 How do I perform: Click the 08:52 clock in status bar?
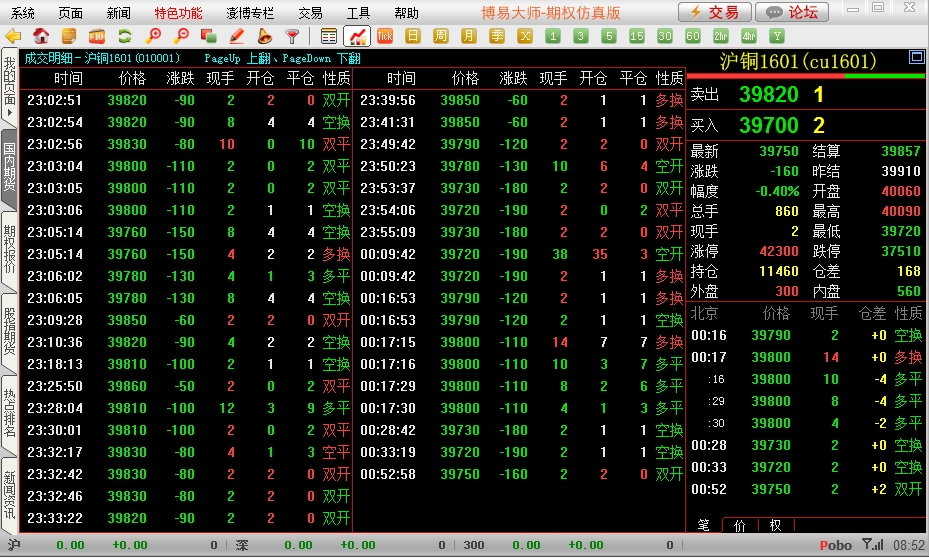coord(908,545)
